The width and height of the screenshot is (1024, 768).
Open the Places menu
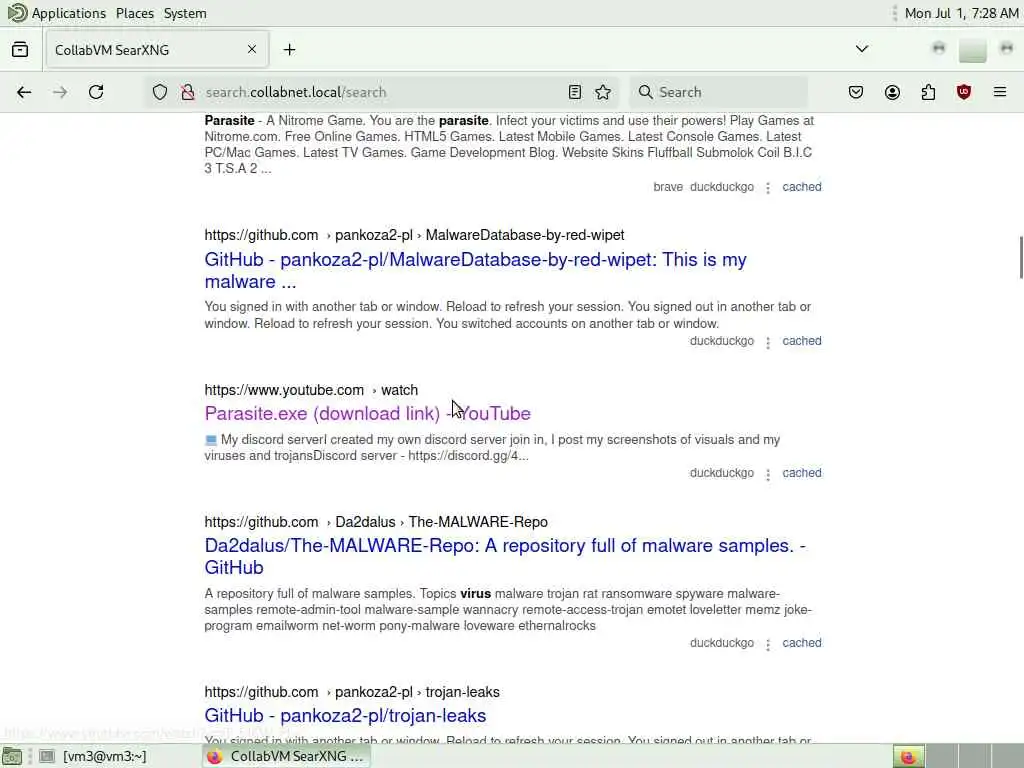pyautogui.click(x=135, y=13)
